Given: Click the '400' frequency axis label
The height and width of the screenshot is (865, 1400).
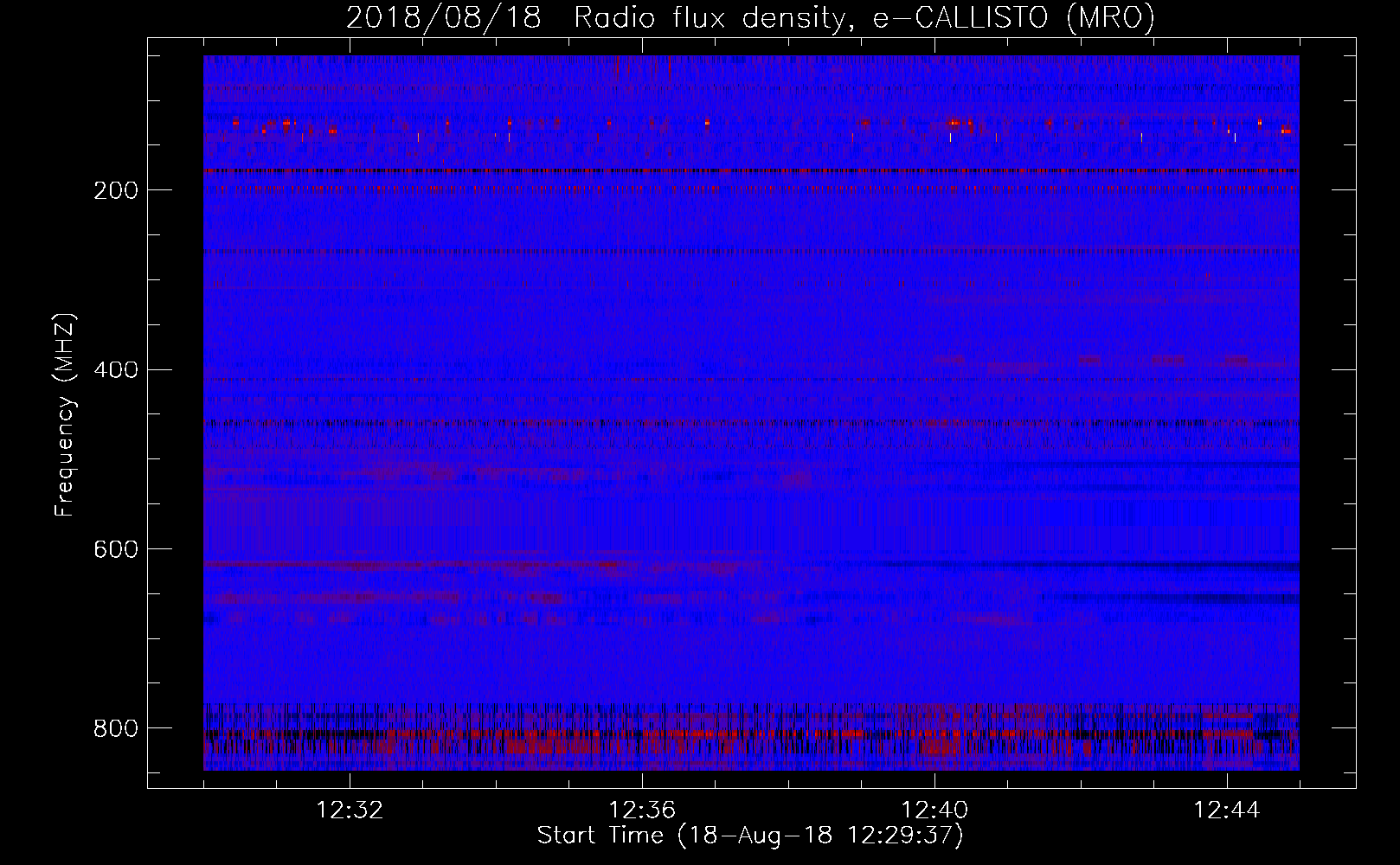Looking at the screenshot, I should (x=115, y=370).
